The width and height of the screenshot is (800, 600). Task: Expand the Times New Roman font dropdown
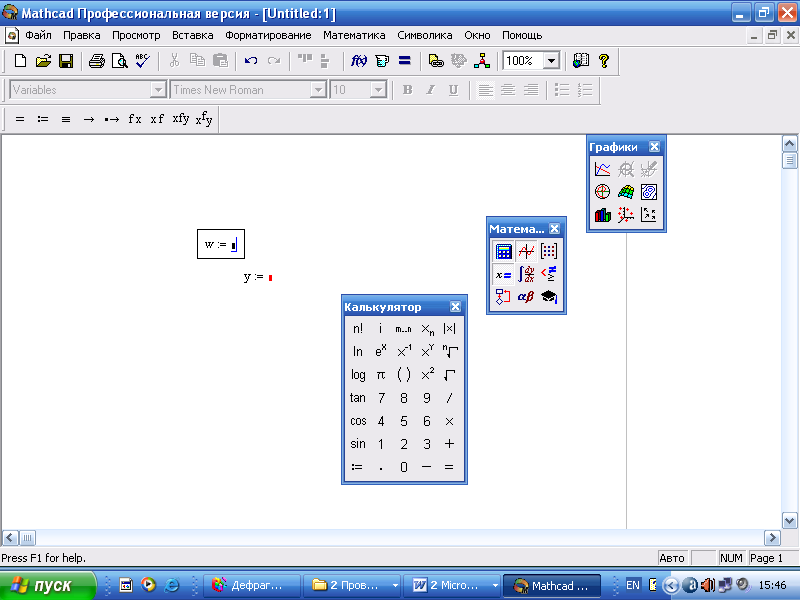click(318, 90)
